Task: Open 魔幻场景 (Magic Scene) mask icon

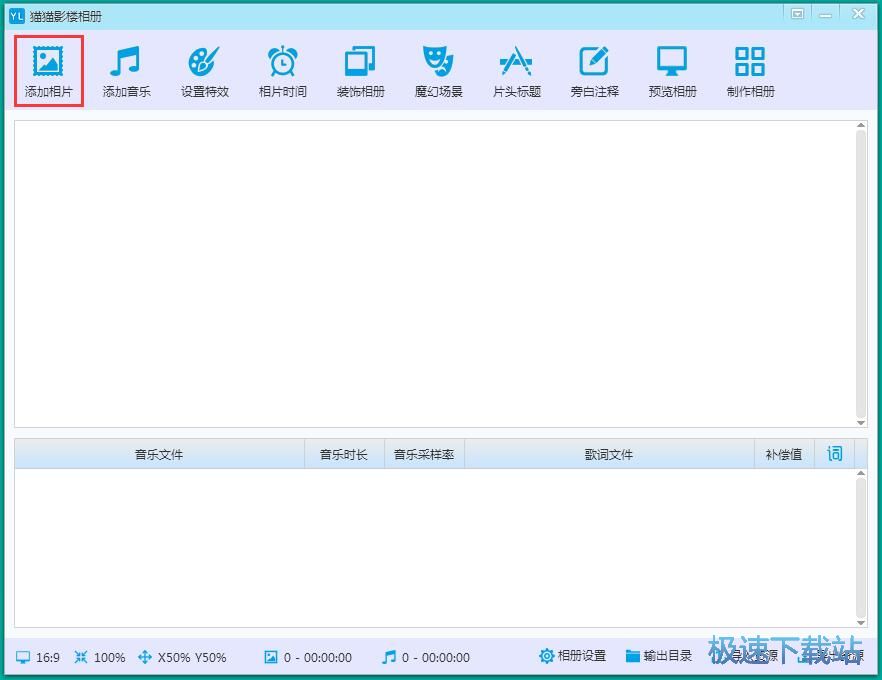Action: coord(438,62)
